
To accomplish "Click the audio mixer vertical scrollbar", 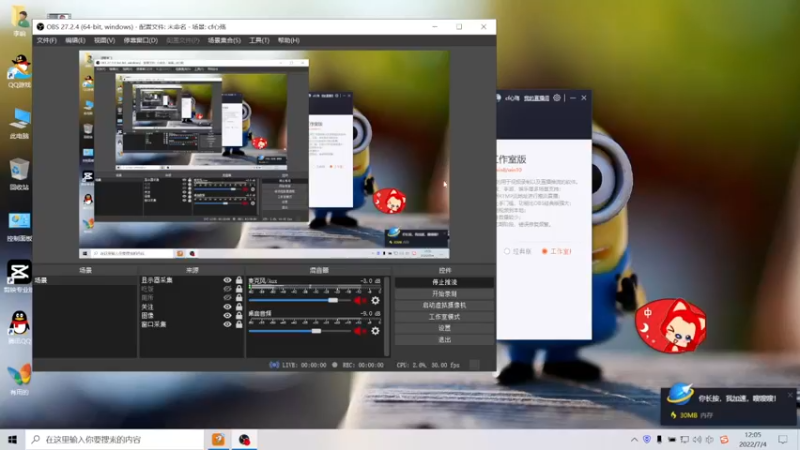I will tap(387, 316).
